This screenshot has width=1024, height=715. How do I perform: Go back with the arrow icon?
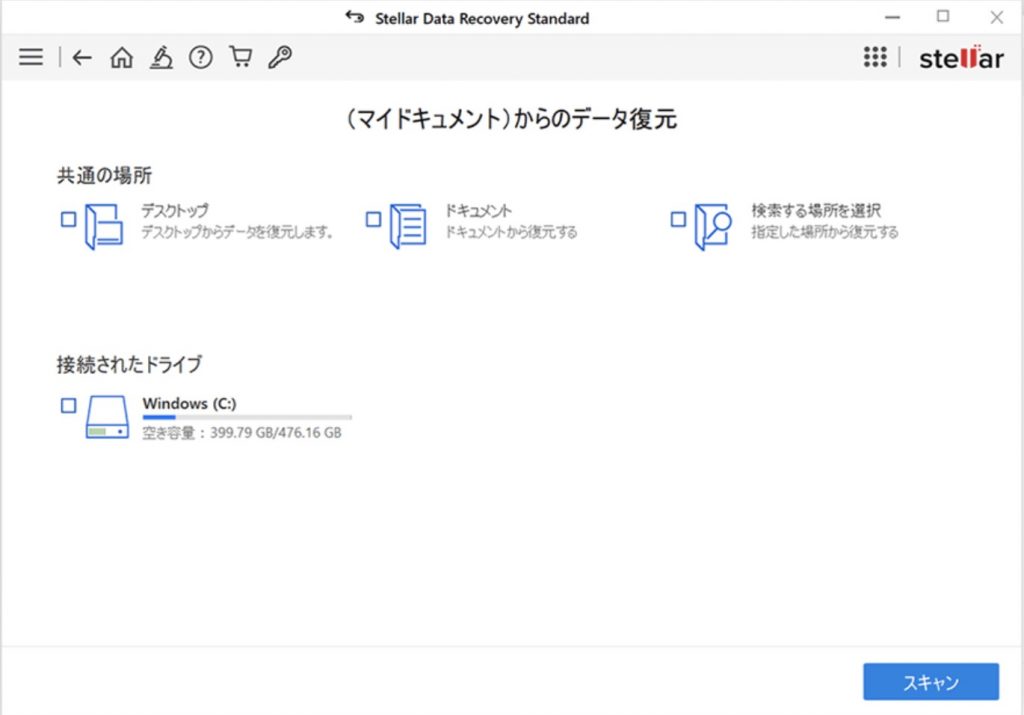[x=82, y=57]
